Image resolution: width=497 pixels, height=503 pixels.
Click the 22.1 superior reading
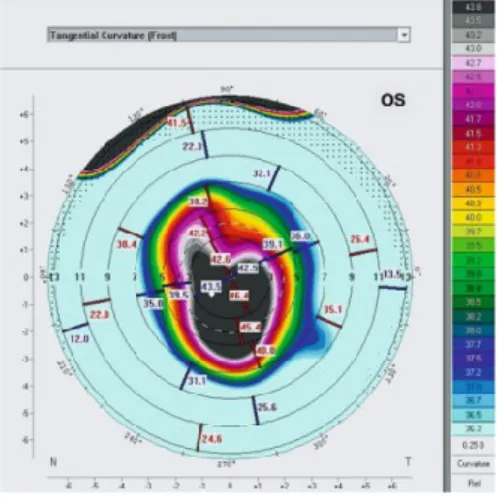[x=192, y=146]
